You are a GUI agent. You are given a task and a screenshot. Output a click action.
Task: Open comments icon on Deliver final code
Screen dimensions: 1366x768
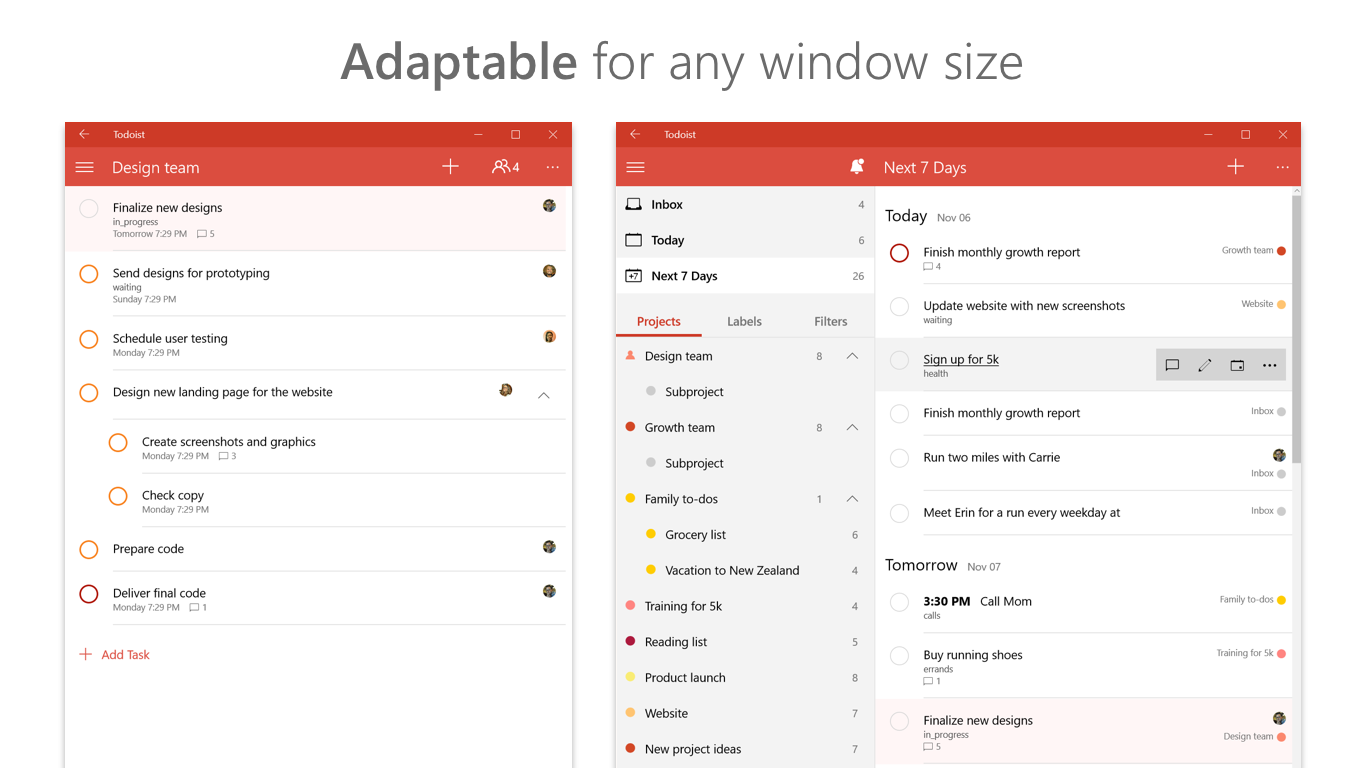click(x=195, y=607)
